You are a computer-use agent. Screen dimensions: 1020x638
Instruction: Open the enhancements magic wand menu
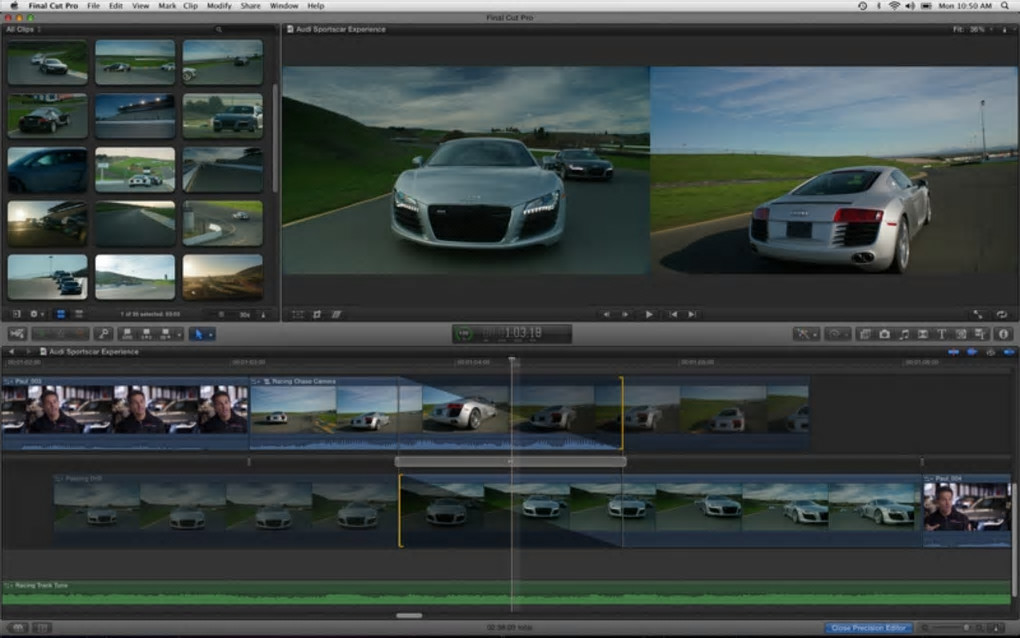[806, 334]
